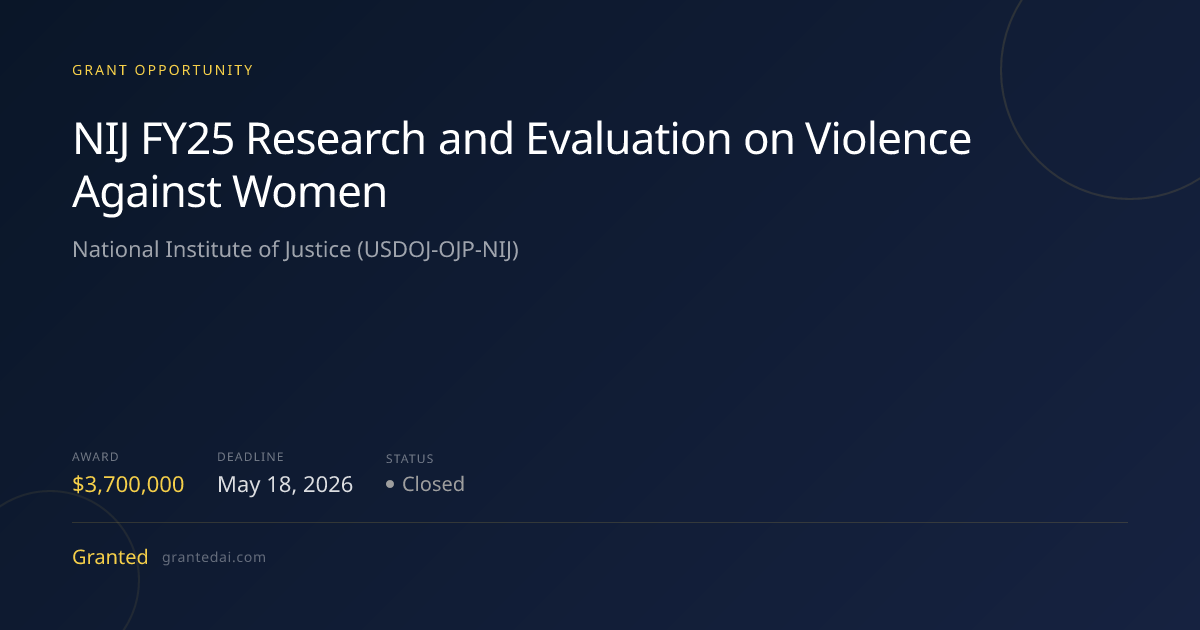Open the grantedai.com link

[x=214, y=558]
